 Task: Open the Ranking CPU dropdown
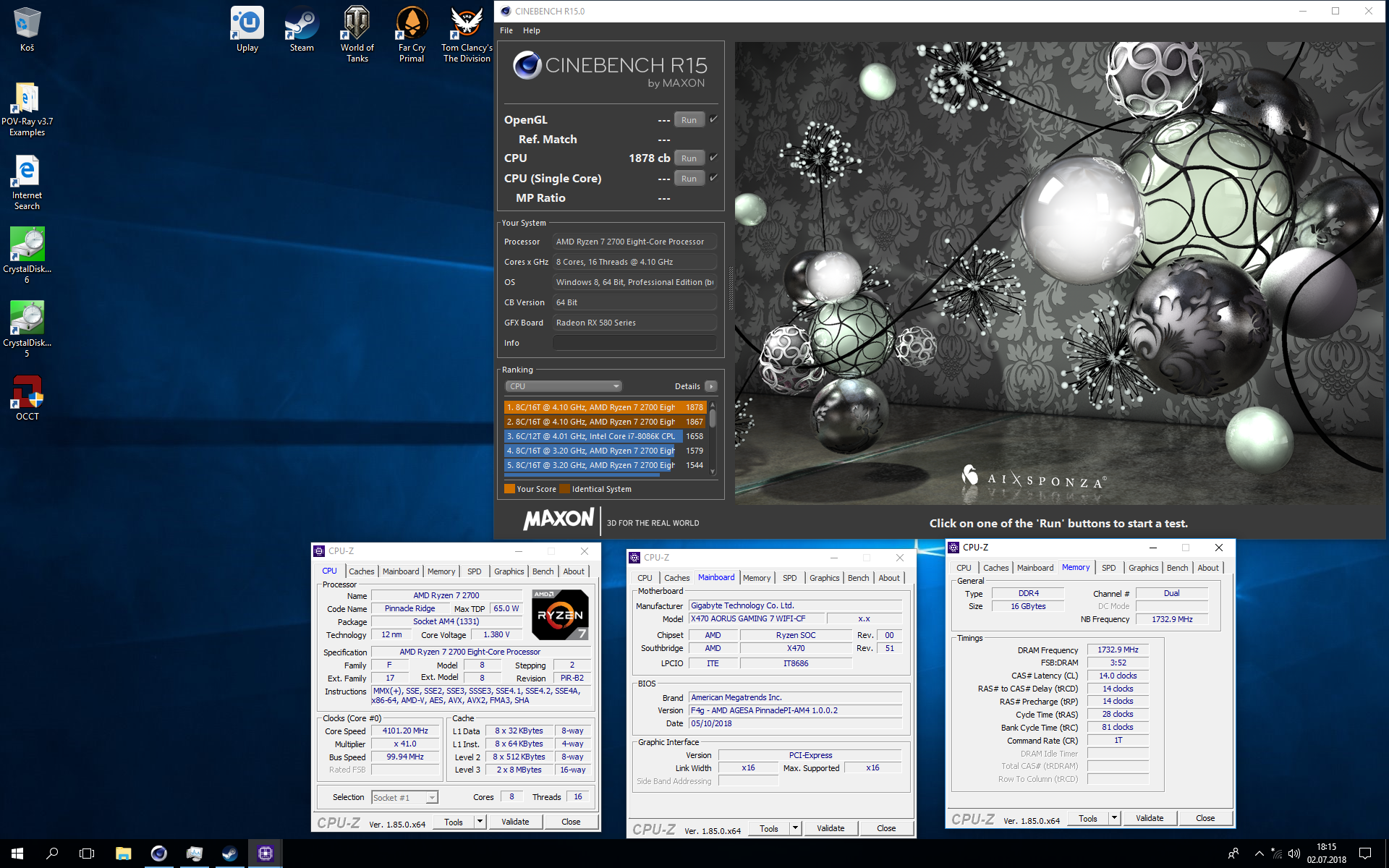point(564,386)
